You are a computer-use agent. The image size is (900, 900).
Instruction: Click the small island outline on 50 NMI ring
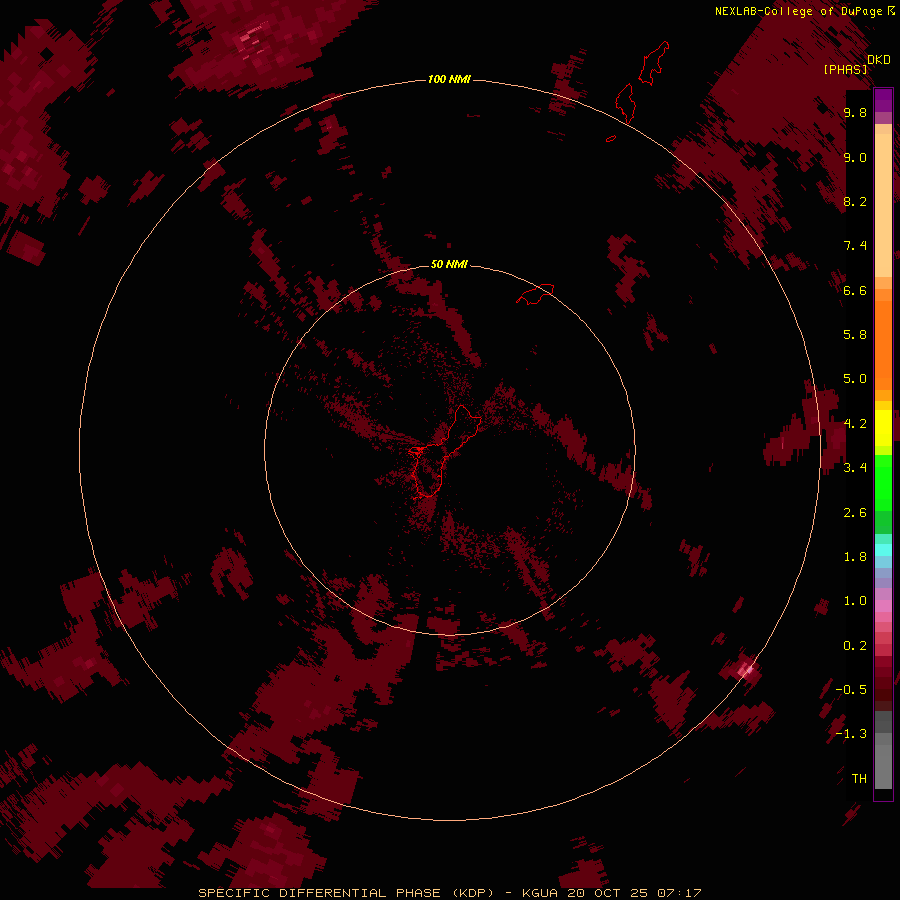click(x=535, y=294)
